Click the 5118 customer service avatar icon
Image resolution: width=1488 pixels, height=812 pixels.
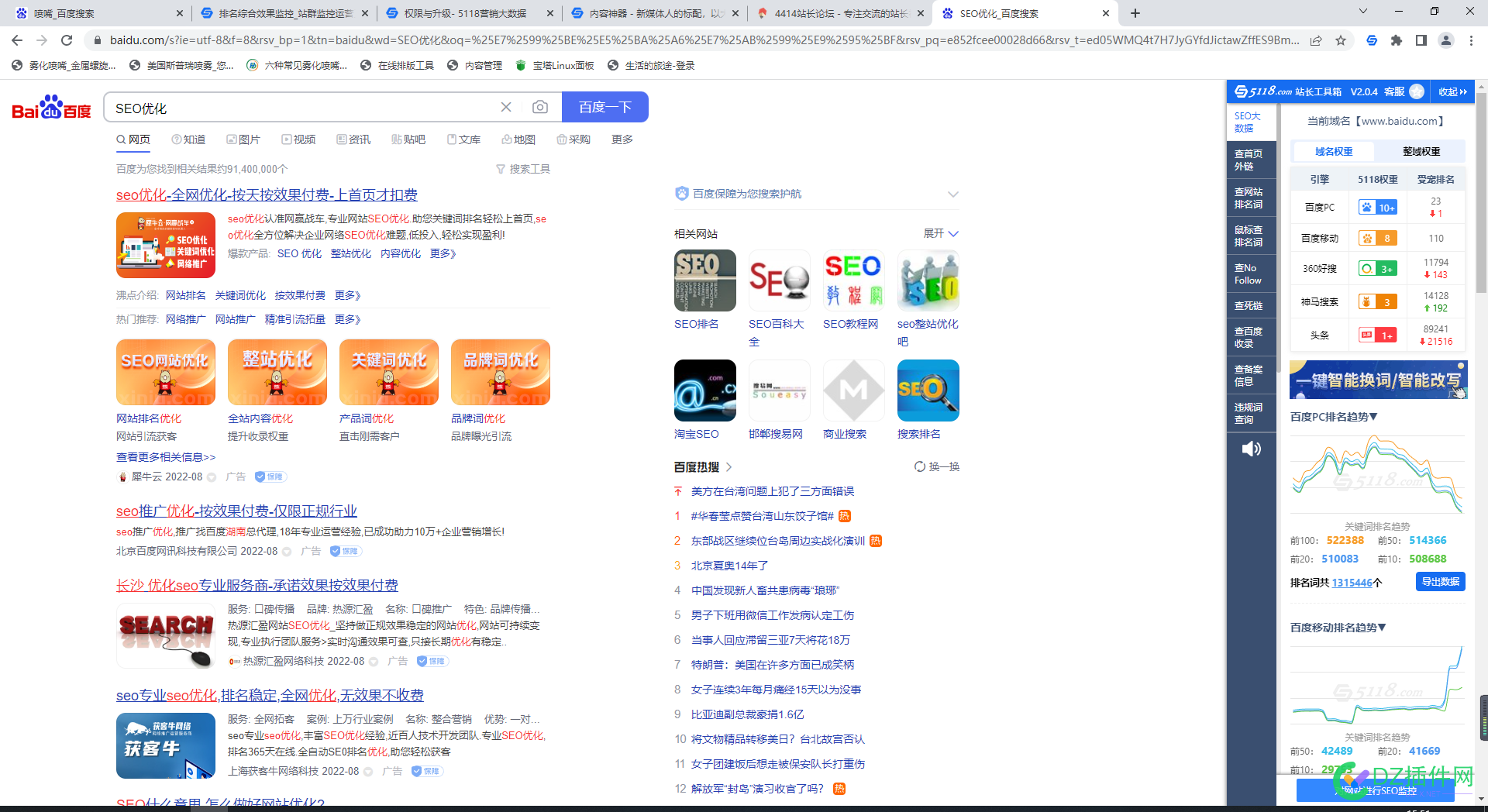point(1417,91)
